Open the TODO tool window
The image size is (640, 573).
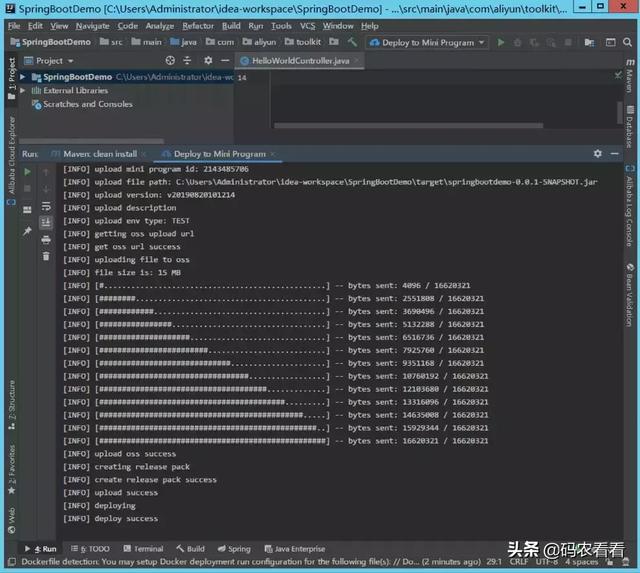(x=90, y=549)
